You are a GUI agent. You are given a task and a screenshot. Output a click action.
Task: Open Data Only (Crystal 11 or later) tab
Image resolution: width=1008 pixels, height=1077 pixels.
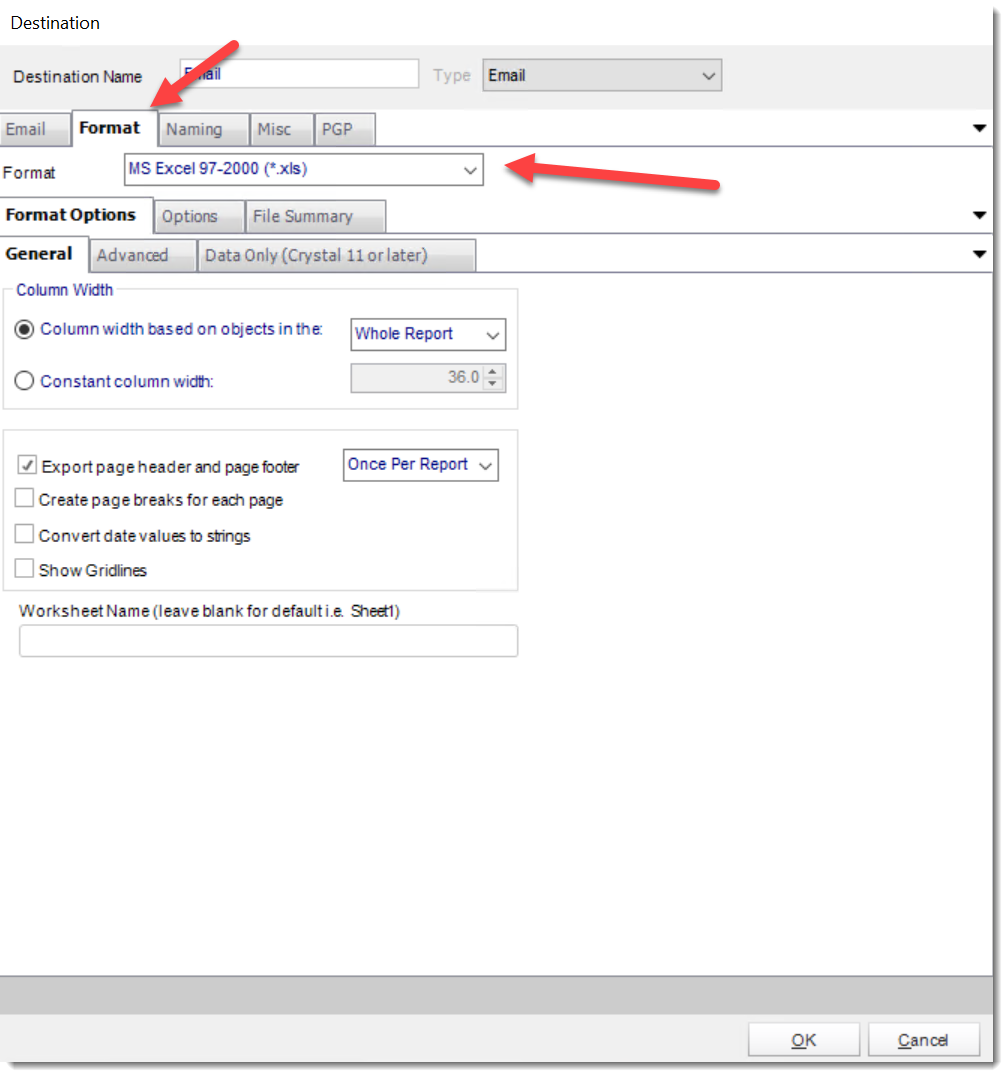coord(336,256)
